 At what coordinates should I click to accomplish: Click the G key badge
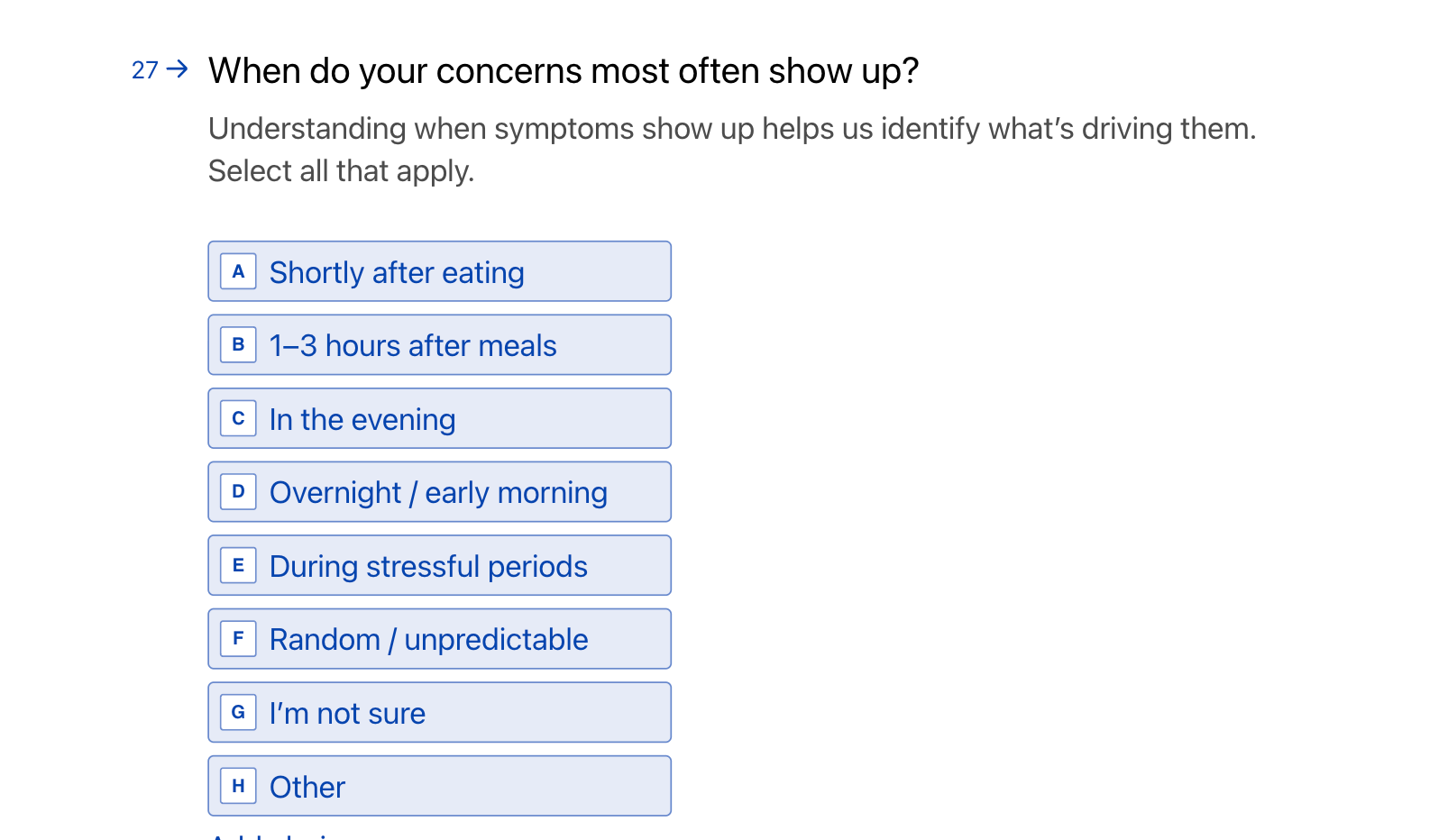point(238,712)
